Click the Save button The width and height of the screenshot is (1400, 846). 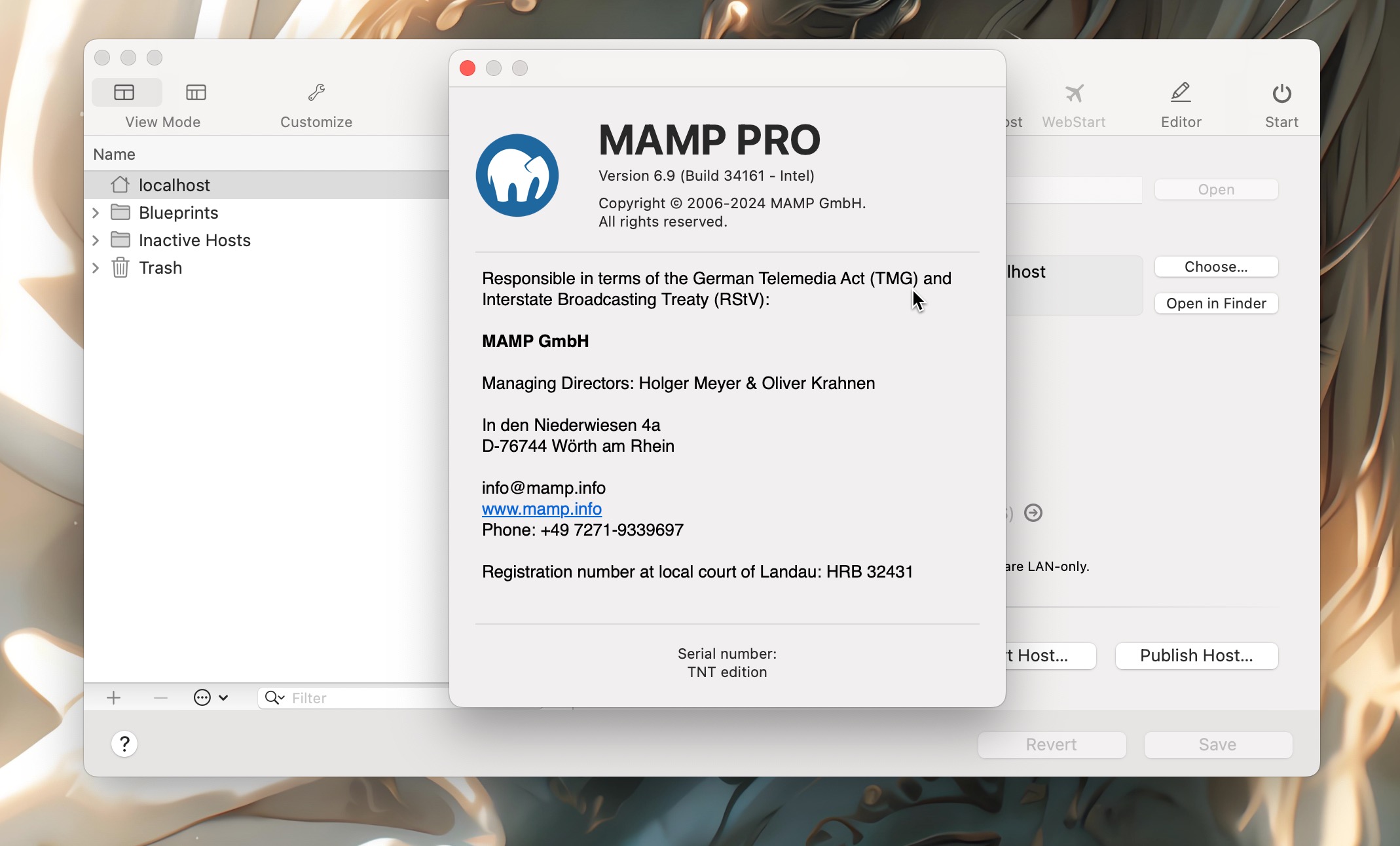point(1218,745)
